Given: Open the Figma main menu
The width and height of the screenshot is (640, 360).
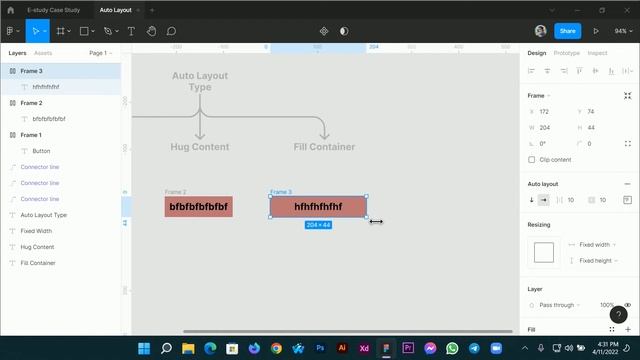Looking at the screenshot, I should click(x=13, y=31).
